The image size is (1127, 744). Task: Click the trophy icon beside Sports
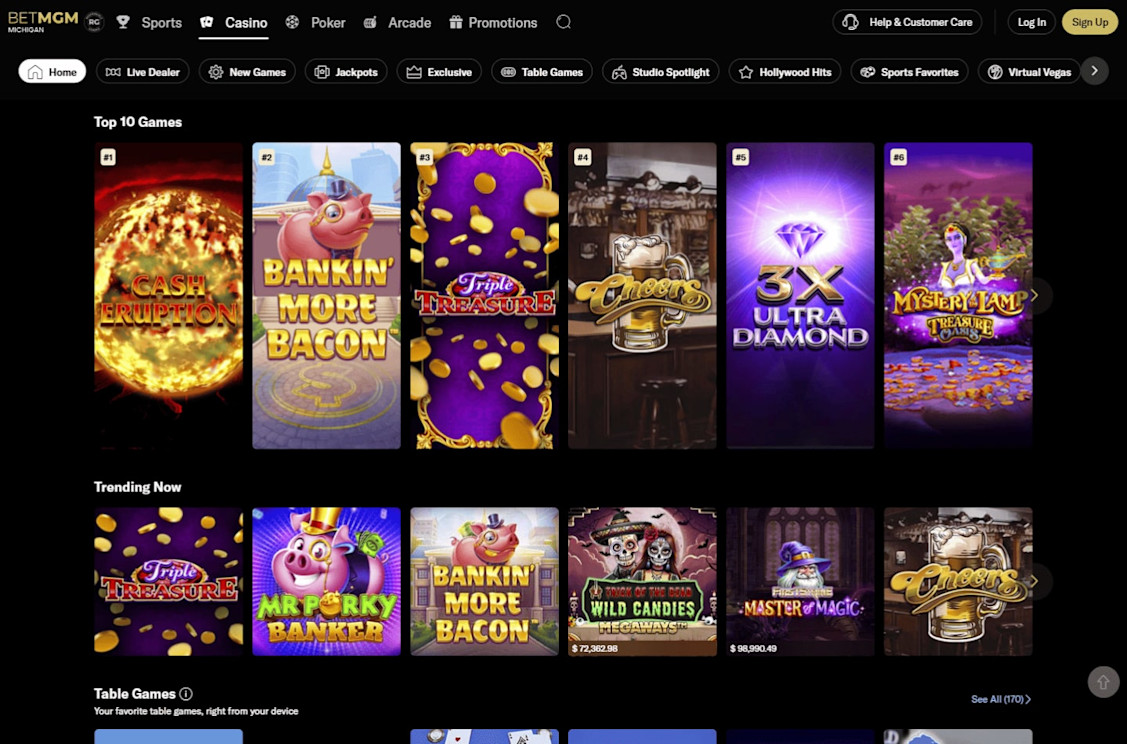123,22
